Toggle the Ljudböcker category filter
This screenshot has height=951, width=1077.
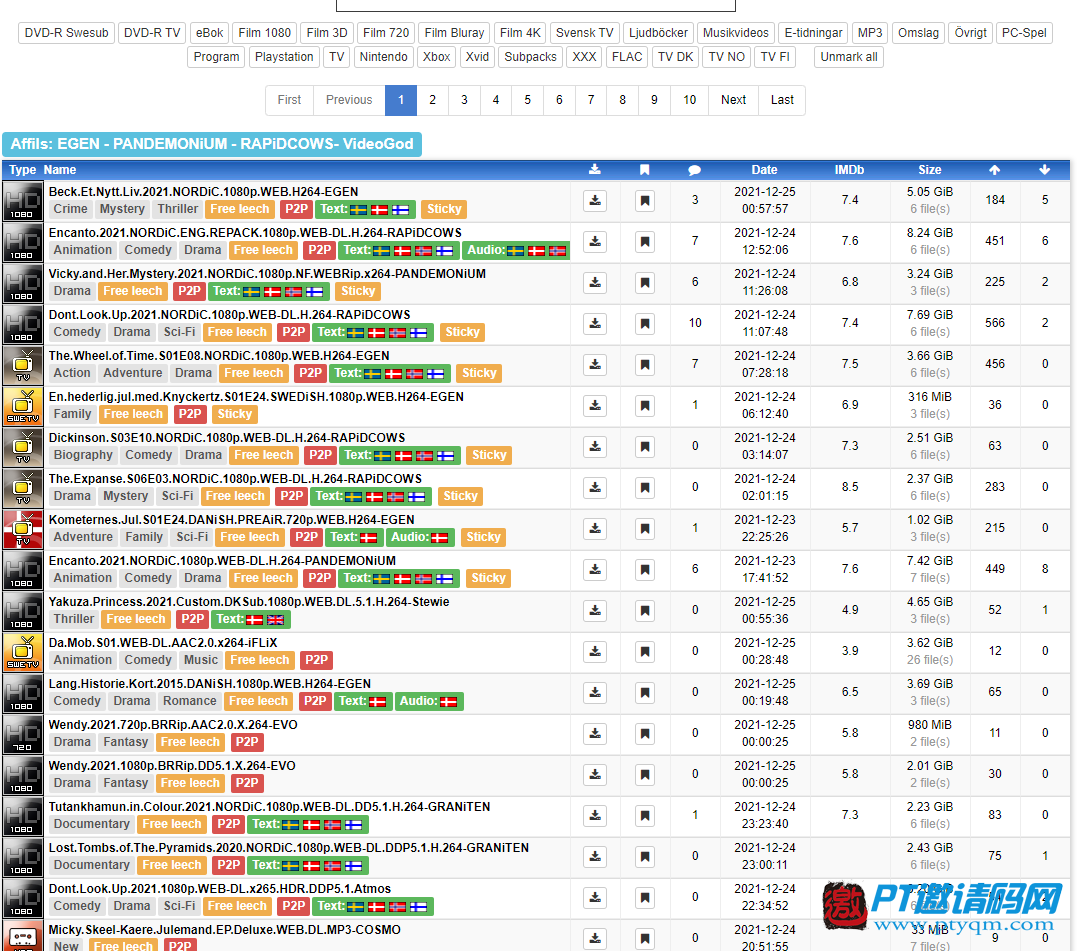(x=658, y=33)
